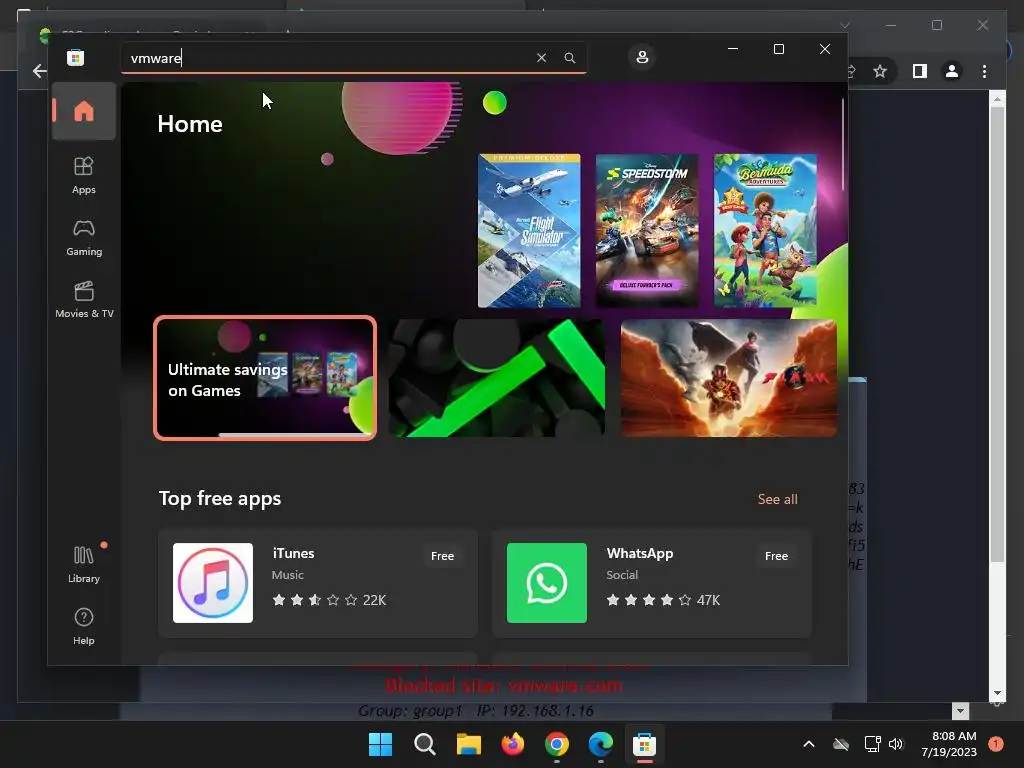Open the WhatsApp app card
This screenshot has width=1024, height=768.
(x=651, y=583)
